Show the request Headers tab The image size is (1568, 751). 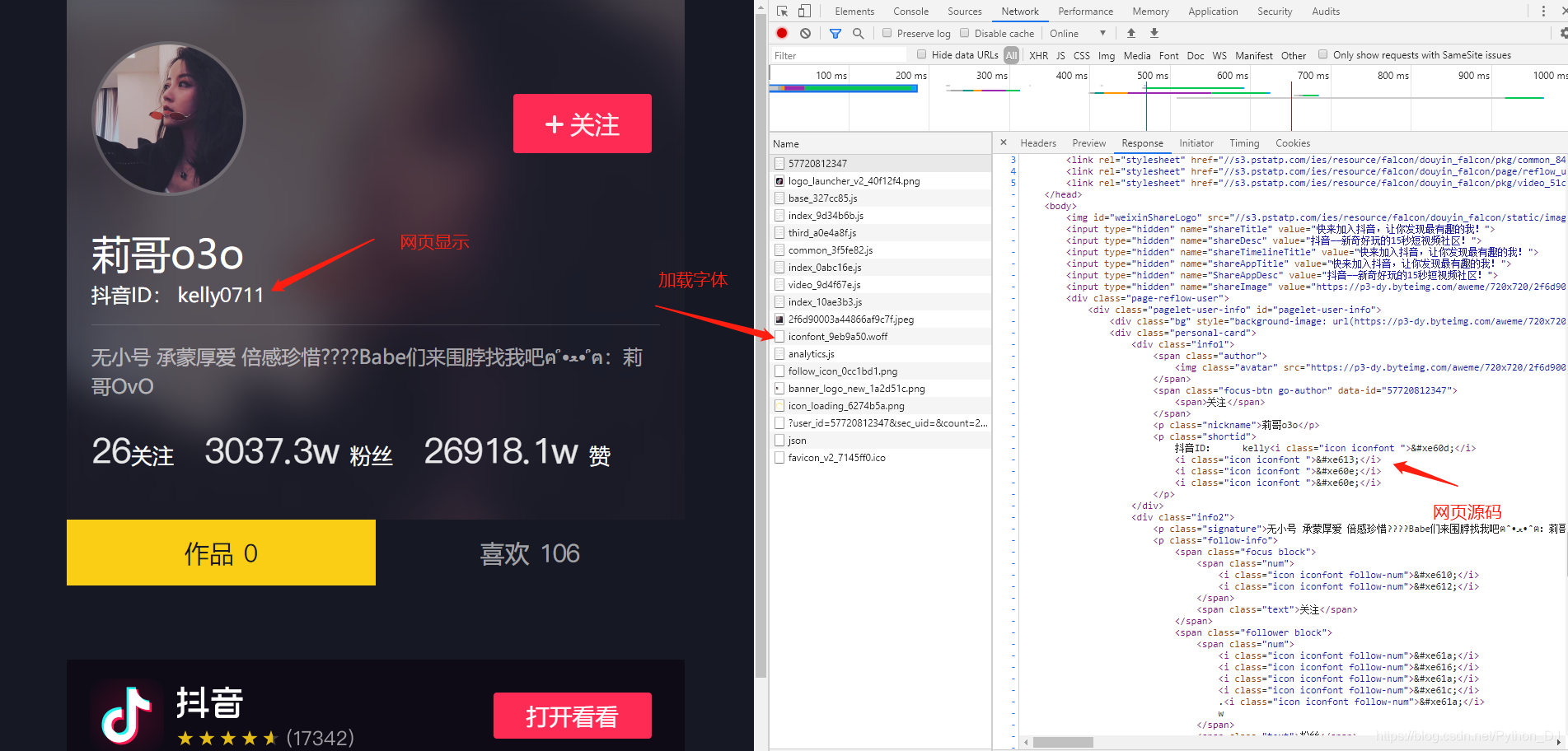point(1038,142)
